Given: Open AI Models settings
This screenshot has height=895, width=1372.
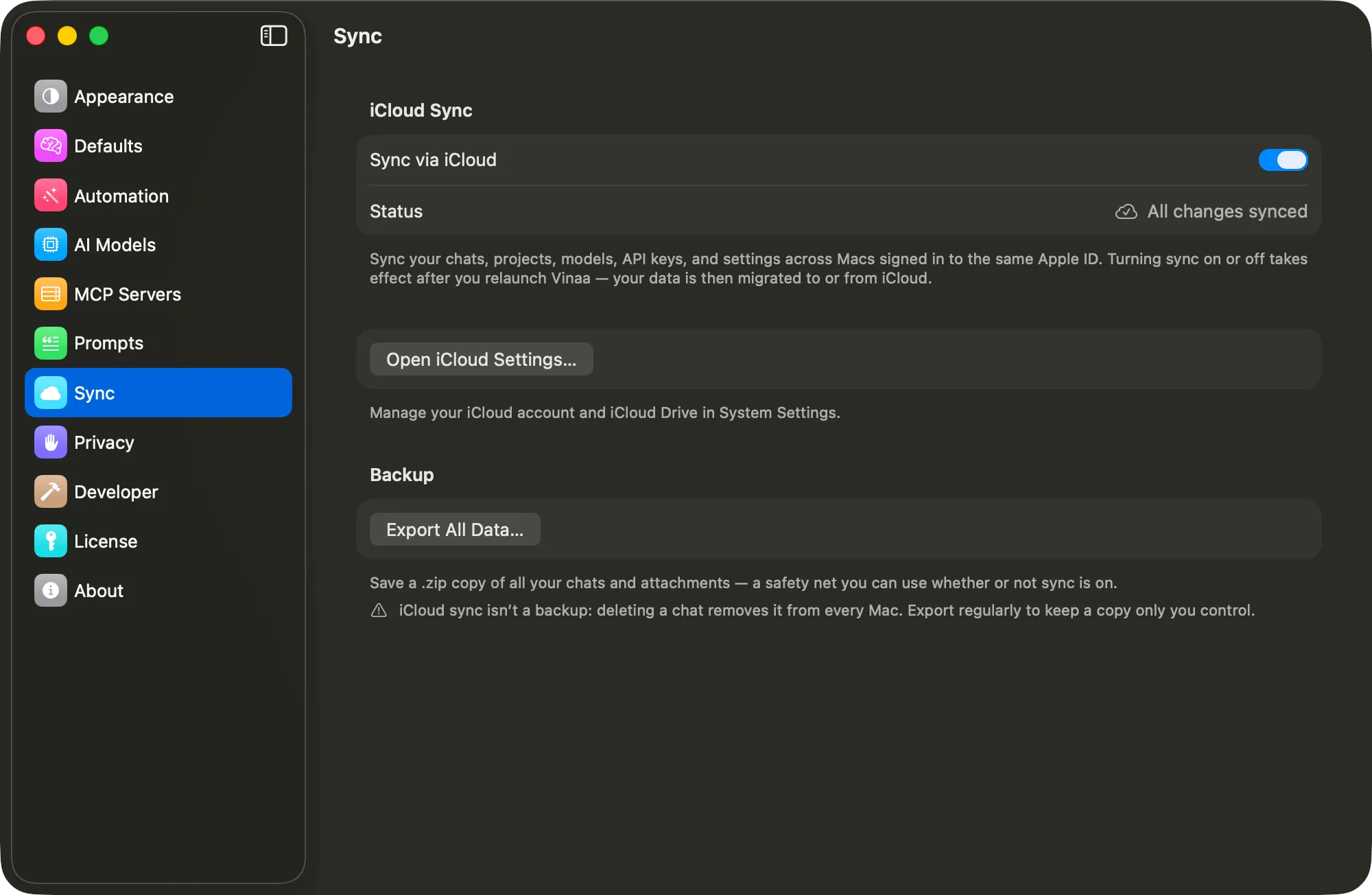Looking at the screenshot, I should click(x=158, y=244).
